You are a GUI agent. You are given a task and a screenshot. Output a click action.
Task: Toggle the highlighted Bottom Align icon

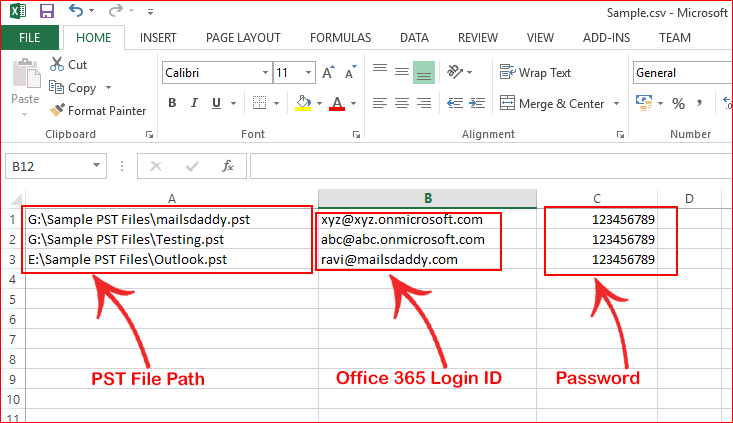coord(424,72)
